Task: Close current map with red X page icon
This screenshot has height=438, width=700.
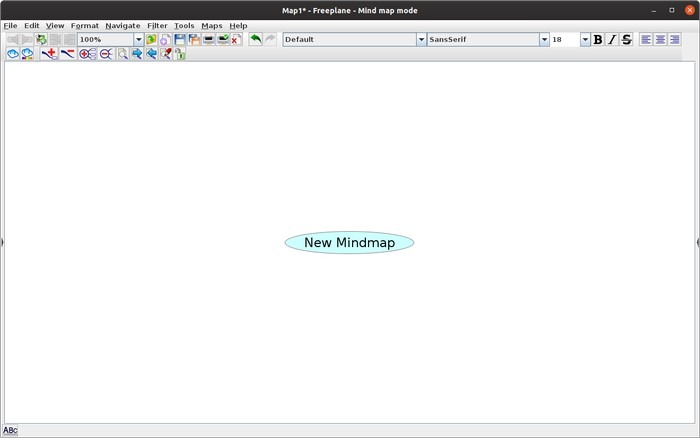Action: pyautogui.click(x=236, y=39)
